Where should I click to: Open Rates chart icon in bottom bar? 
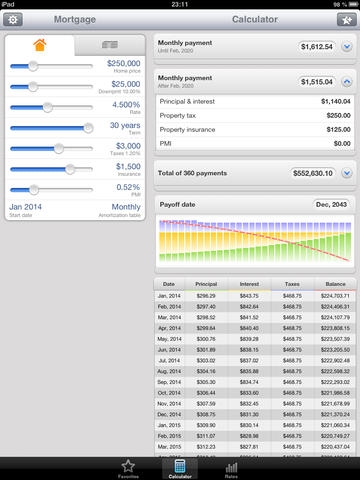click(x=231, y=469)
